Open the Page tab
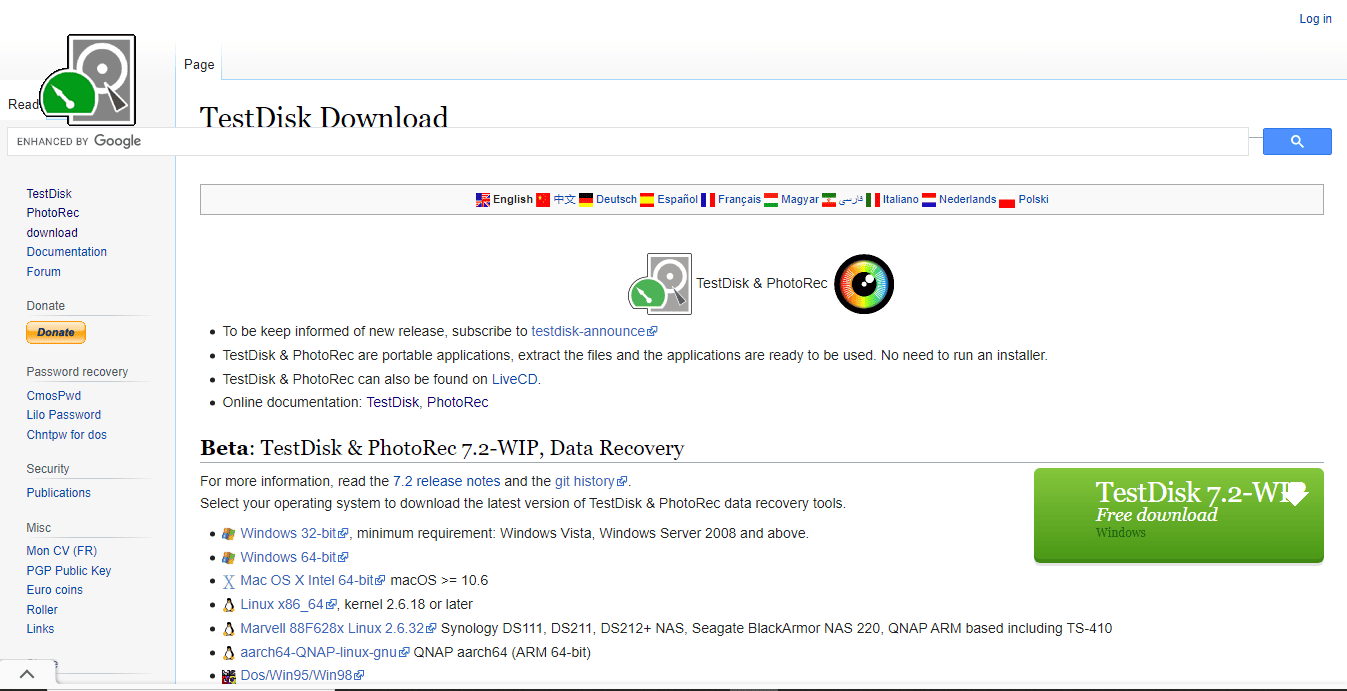The height and width of the screenshot is (691, 1347). pyautogui.click(x=199, y=64)
